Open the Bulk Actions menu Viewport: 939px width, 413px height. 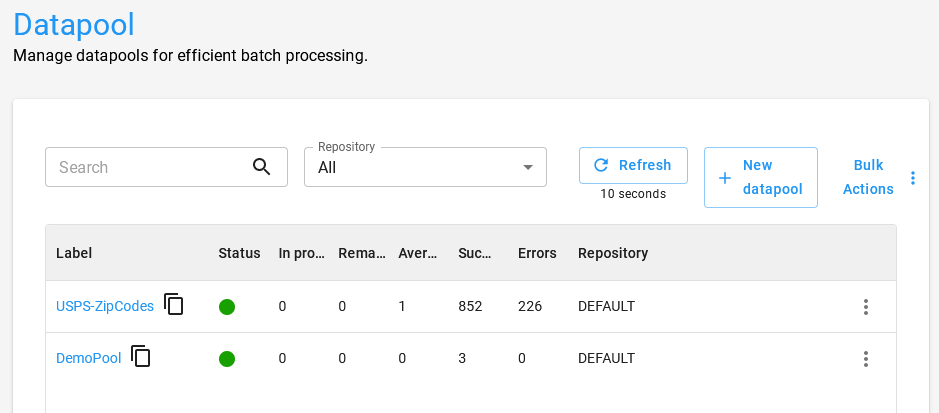pyautogui.click(x=868, y=177)
